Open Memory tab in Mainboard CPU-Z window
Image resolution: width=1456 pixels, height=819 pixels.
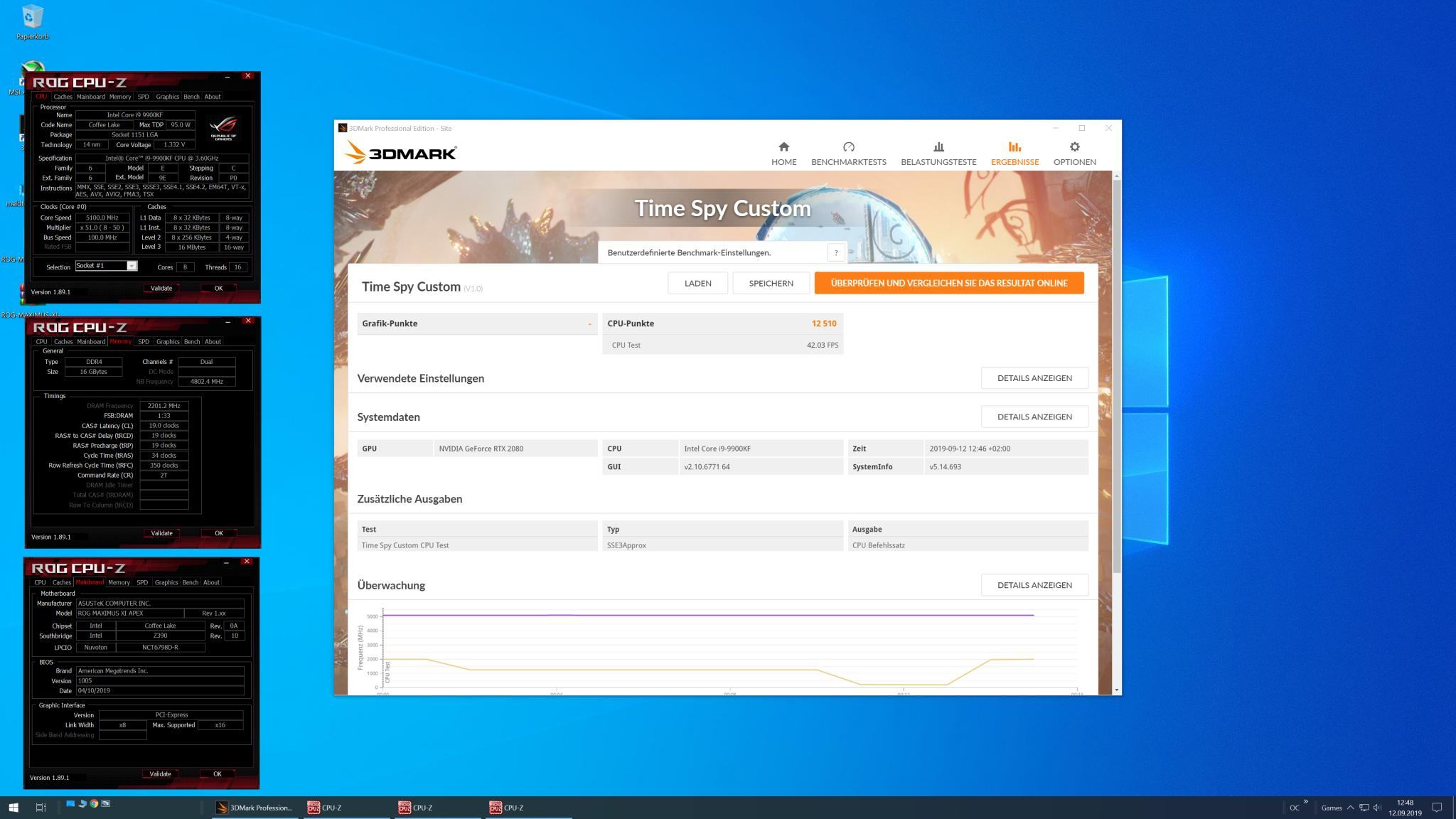(119, 582)
